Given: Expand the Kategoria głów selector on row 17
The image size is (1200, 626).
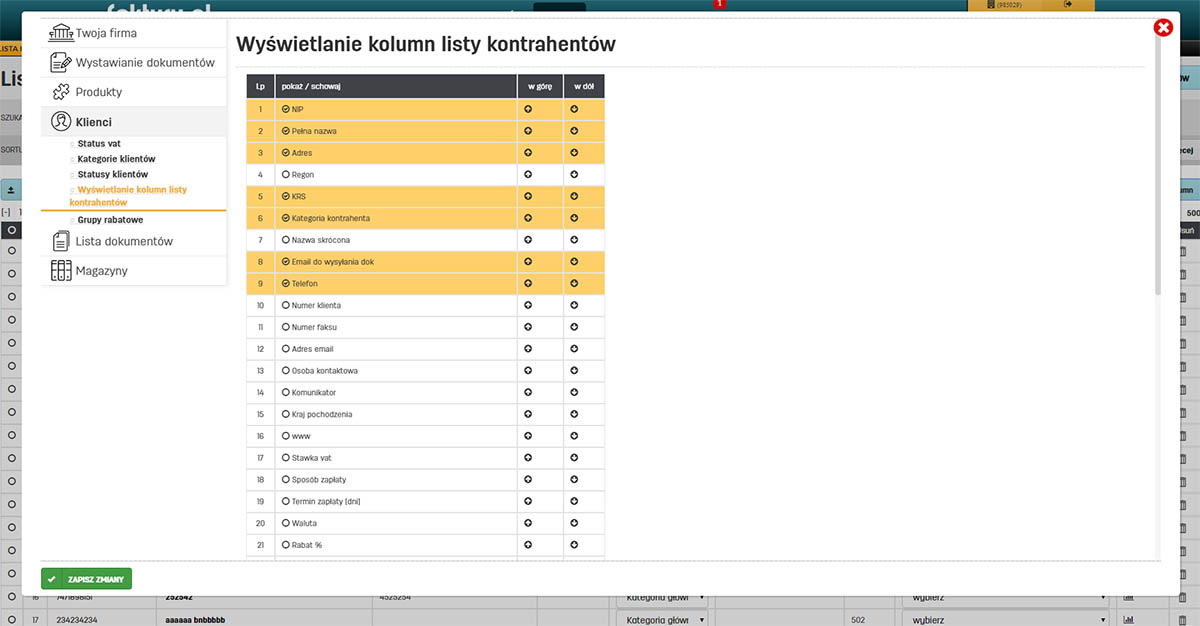Looking at the screenshot, I should (x=662, y=618).
